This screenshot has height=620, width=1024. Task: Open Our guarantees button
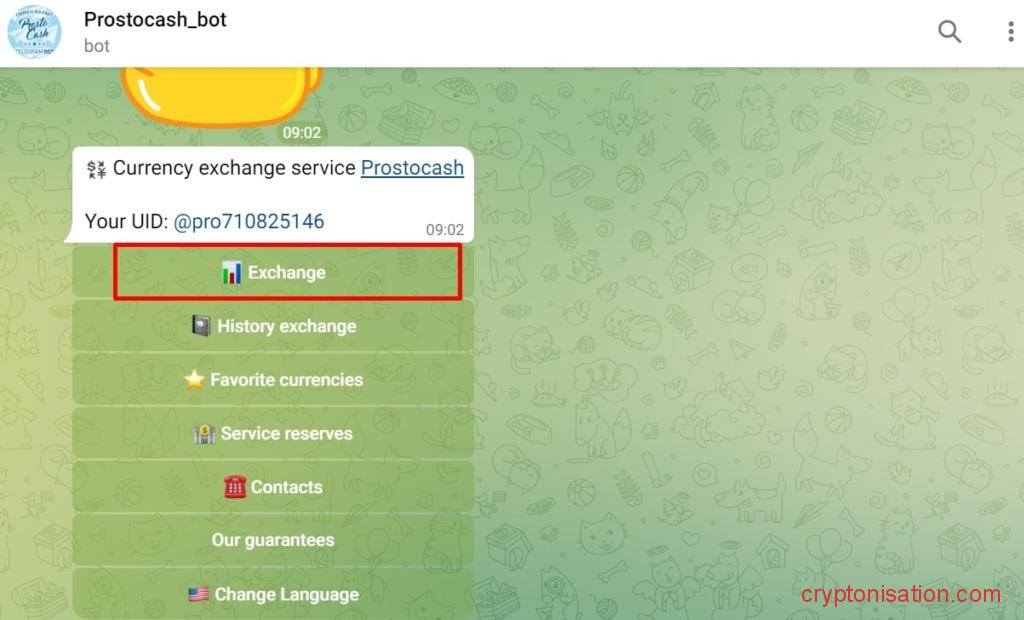273,540
